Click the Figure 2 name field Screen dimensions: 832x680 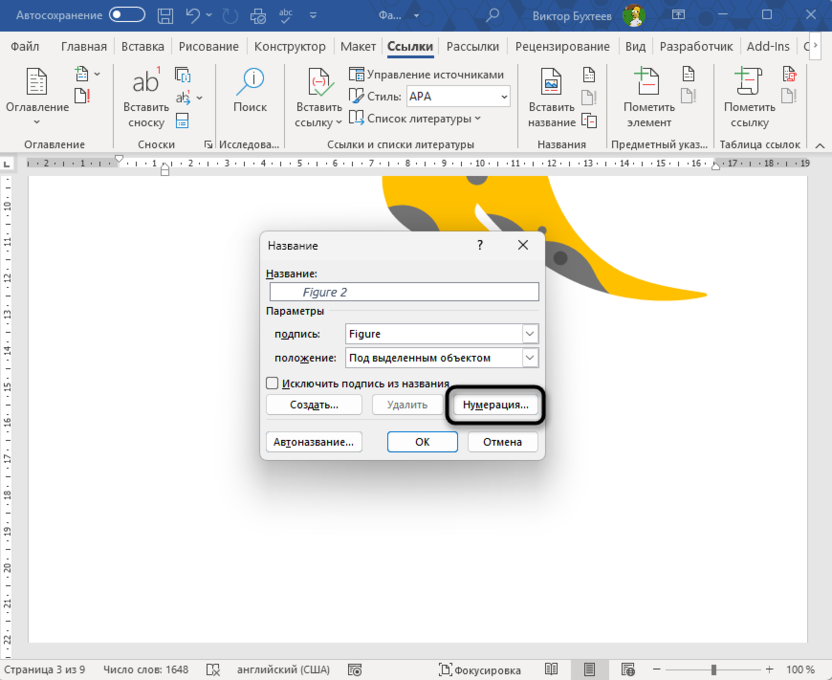404,291
